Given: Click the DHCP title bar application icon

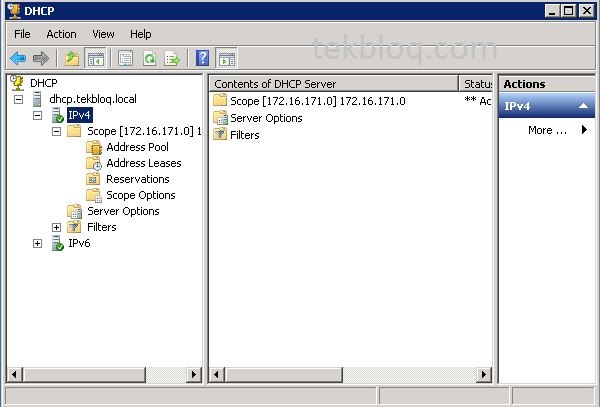Looking at the screenshot, I should coord(14,11).
